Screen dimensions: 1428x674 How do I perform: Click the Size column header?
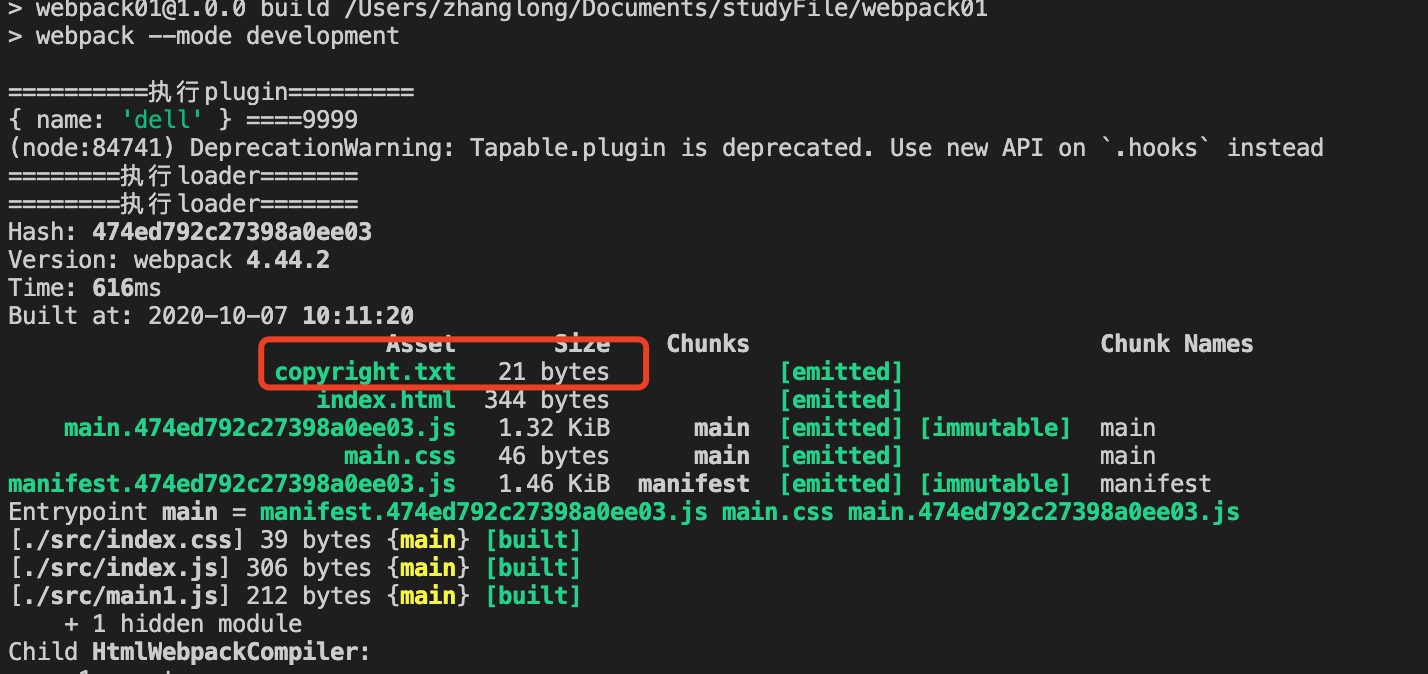(582, 344)
